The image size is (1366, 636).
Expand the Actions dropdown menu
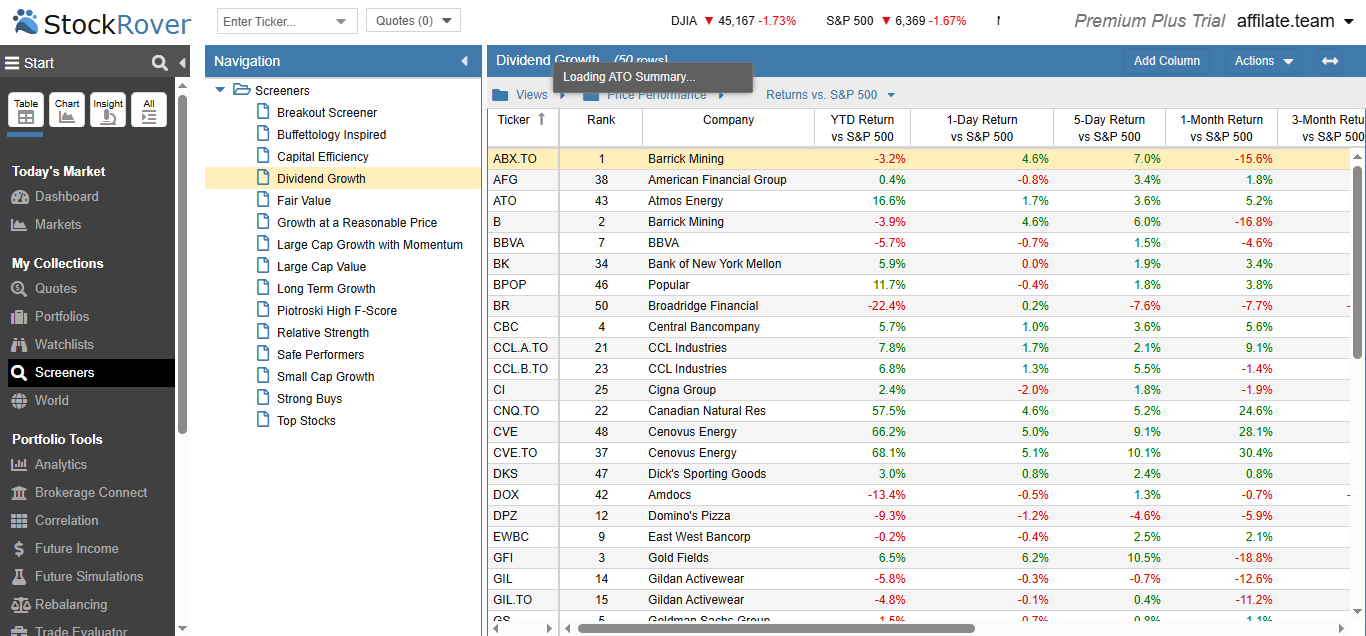1264,61
